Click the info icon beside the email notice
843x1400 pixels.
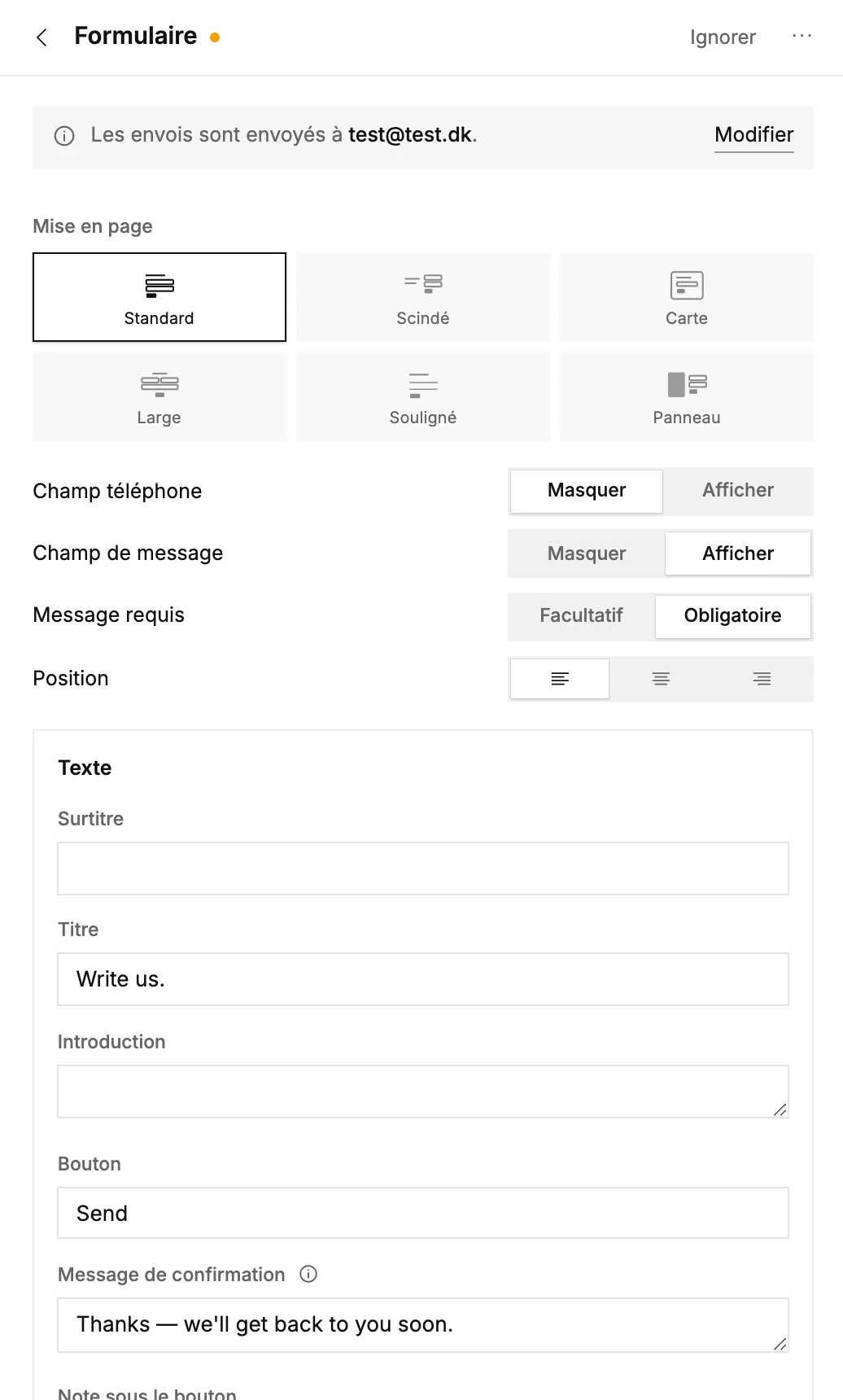point(64,136)
